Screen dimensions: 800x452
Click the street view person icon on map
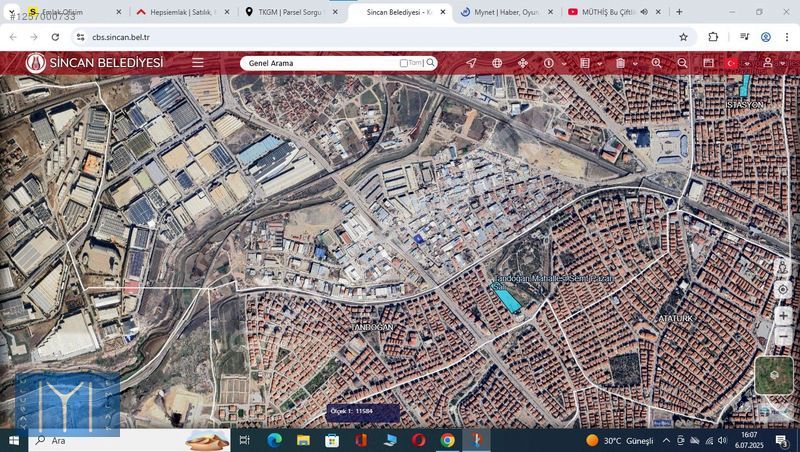[x=783, y=268]
